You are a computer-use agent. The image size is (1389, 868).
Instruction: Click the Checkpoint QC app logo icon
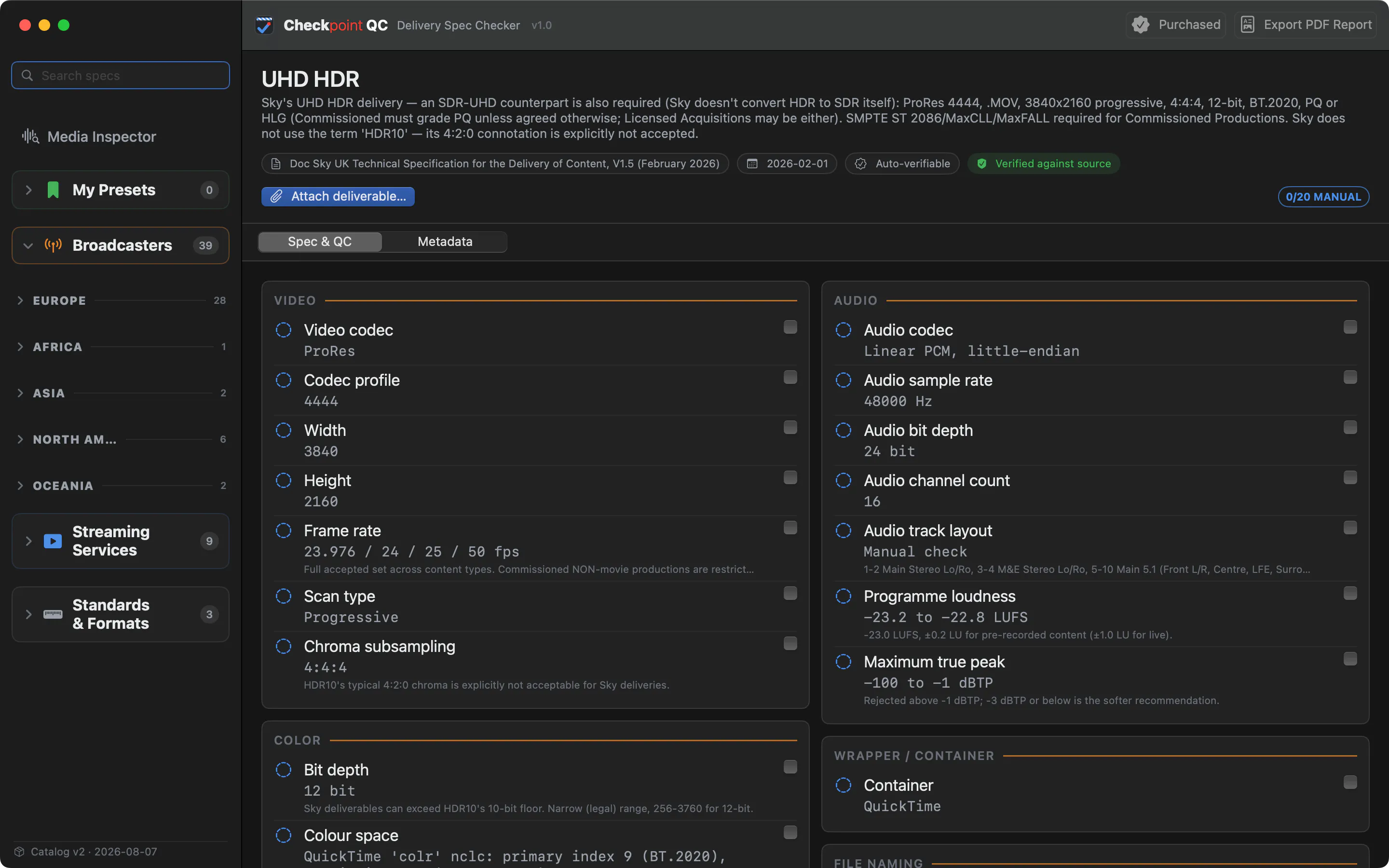(x=265, y=25)
